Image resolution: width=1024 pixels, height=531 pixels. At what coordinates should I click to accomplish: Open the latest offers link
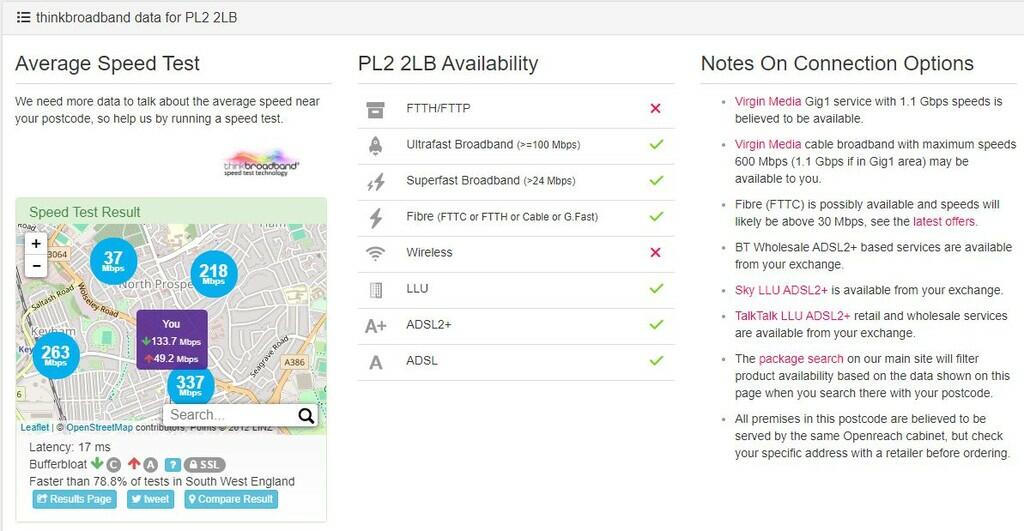[x=944, y=221]
